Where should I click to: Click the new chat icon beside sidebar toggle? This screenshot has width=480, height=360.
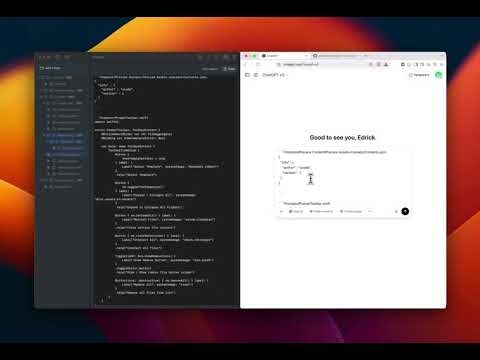point(256,75)
